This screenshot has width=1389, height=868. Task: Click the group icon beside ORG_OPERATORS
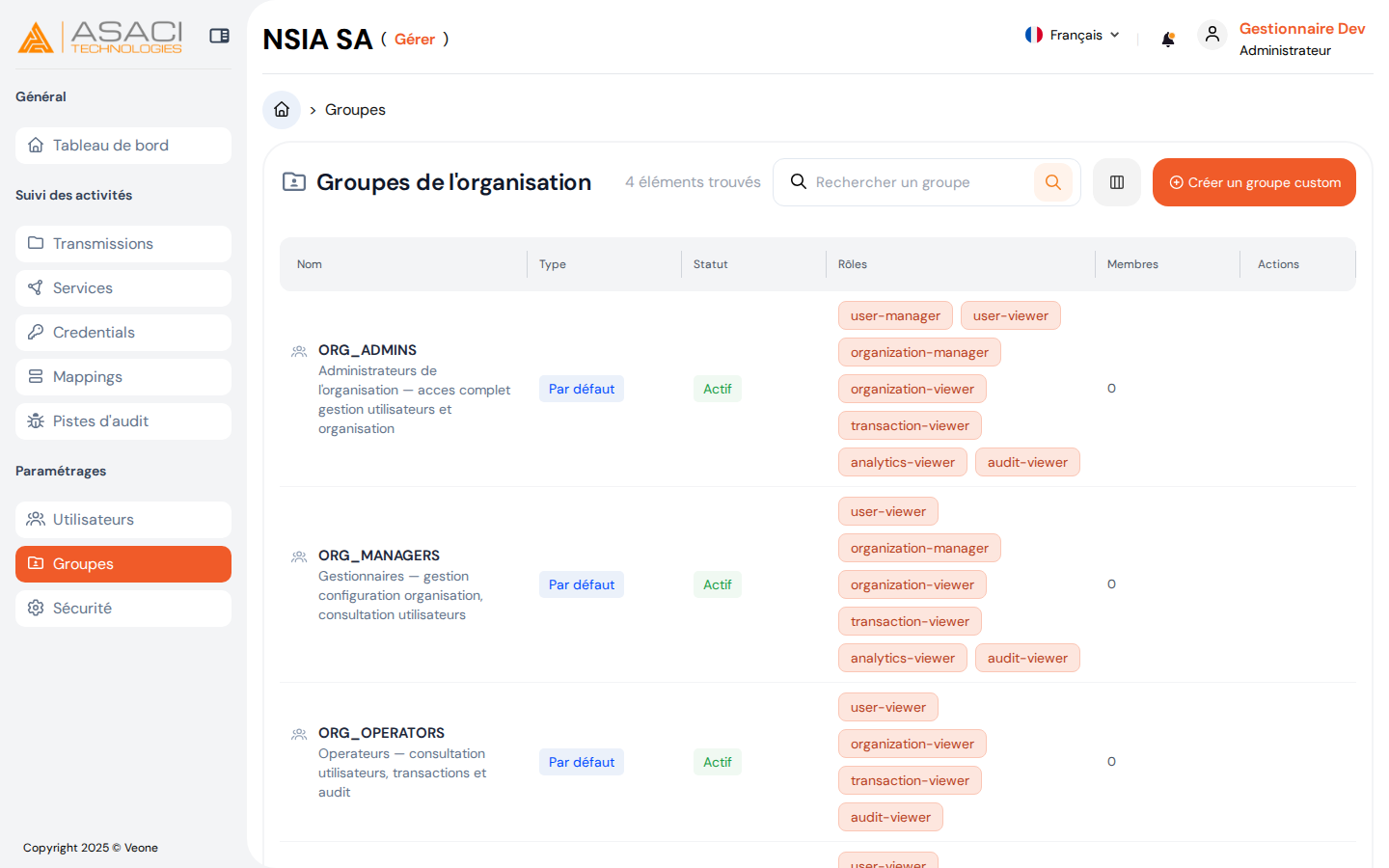click(299, 735)
